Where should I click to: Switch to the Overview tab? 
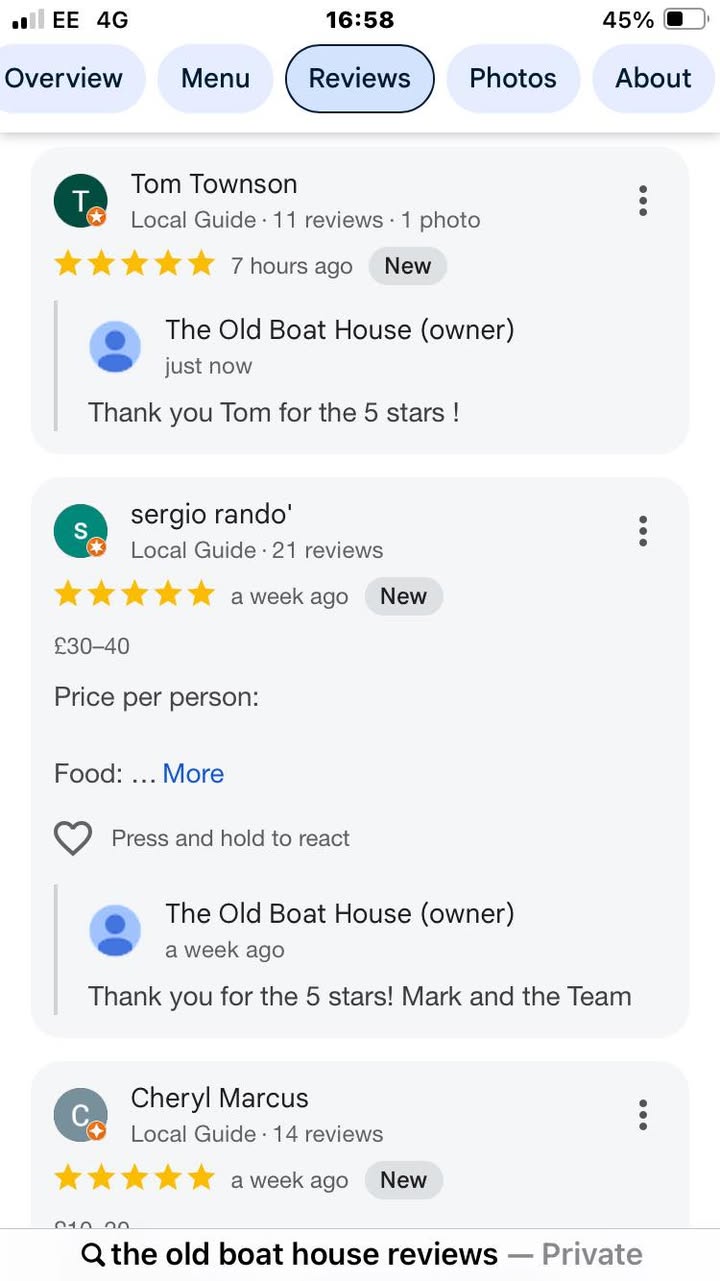click(x=64, y=78)
